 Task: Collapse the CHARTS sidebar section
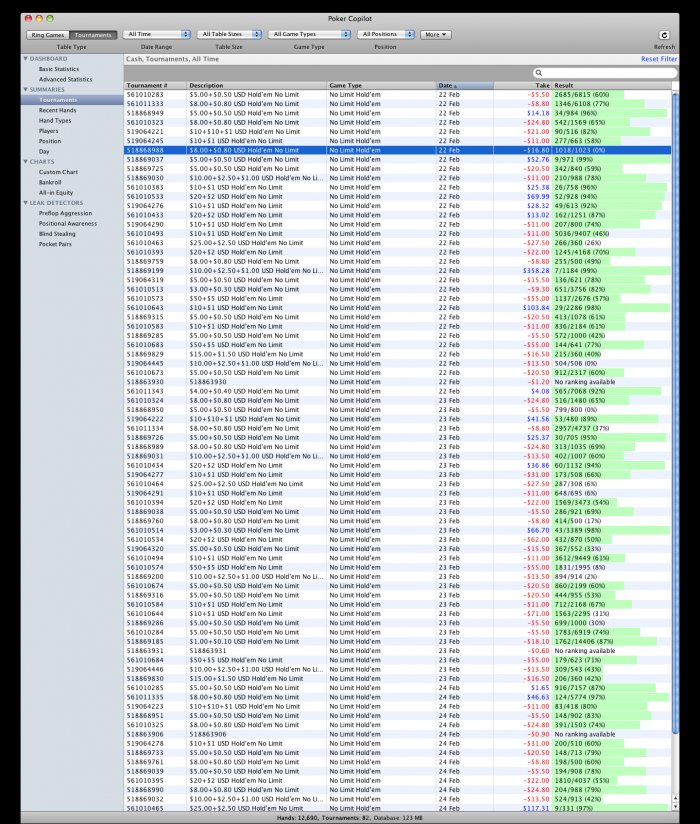25,161
